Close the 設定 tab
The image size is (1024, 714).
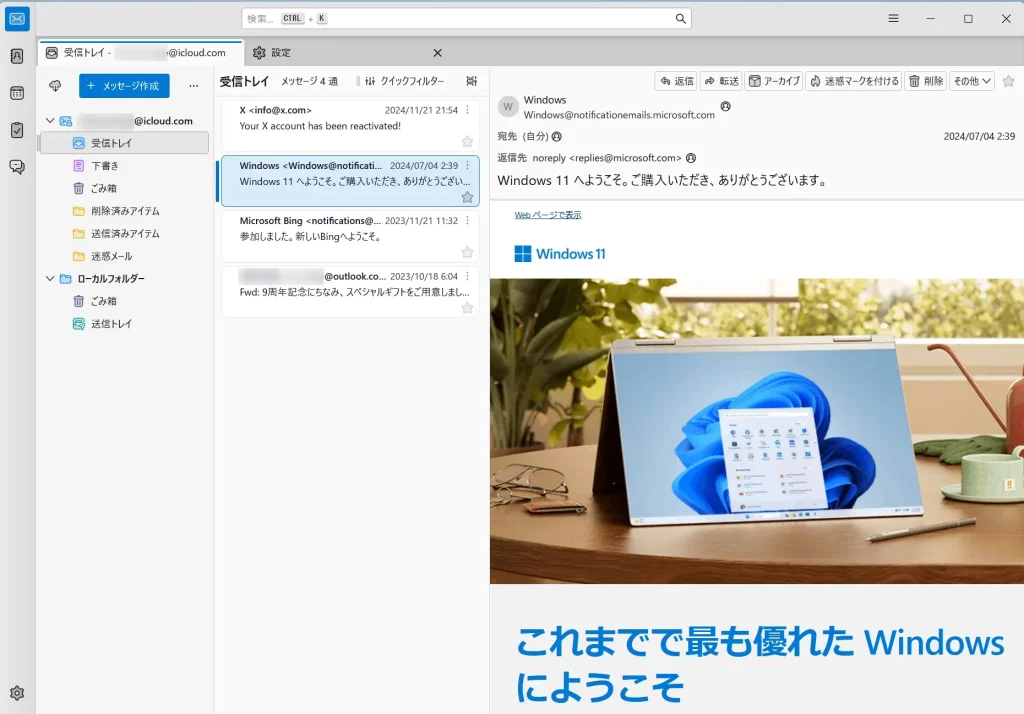click(x=438, y=53)
